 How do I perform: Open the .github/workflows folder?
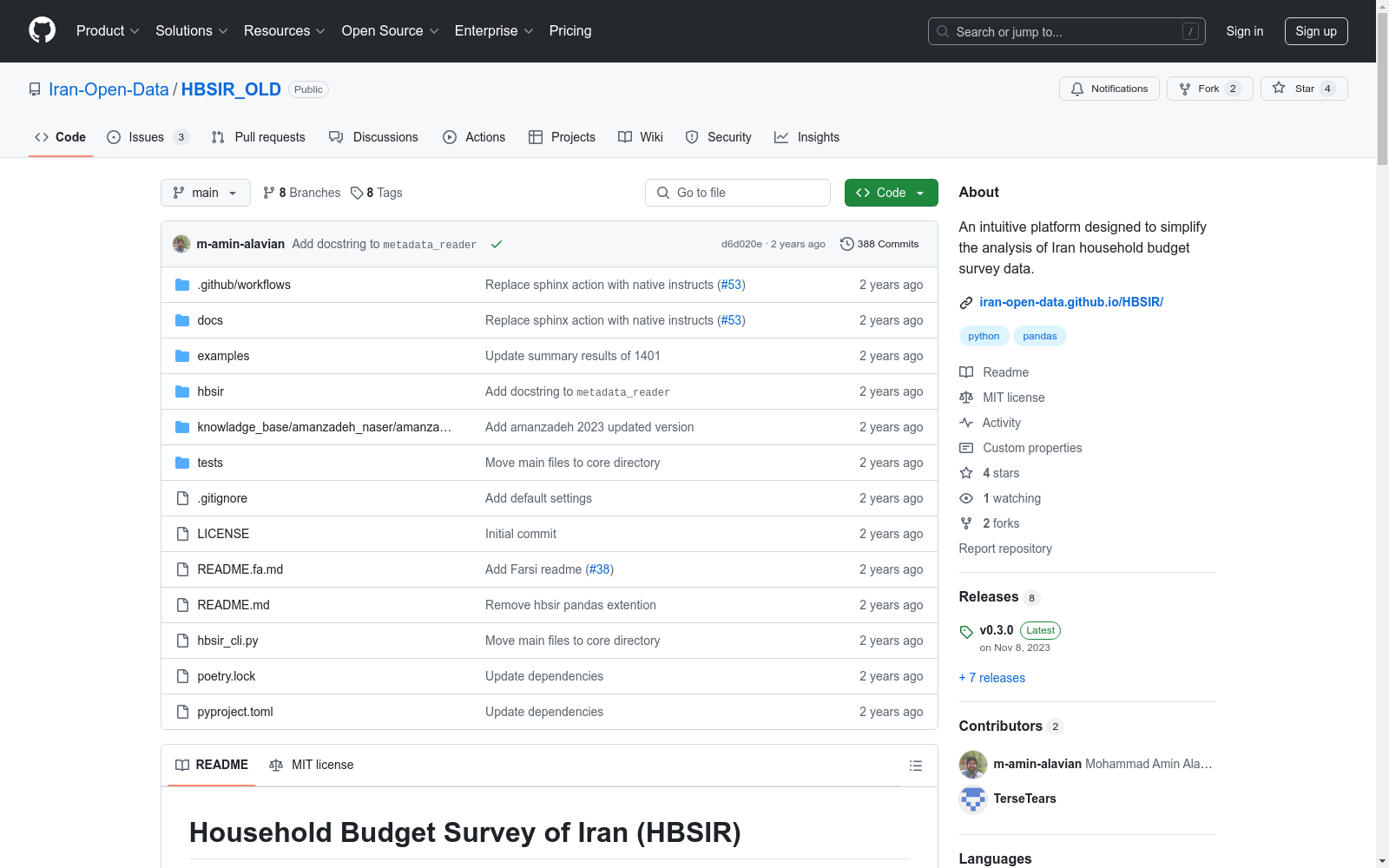click(x=244, y=285)
